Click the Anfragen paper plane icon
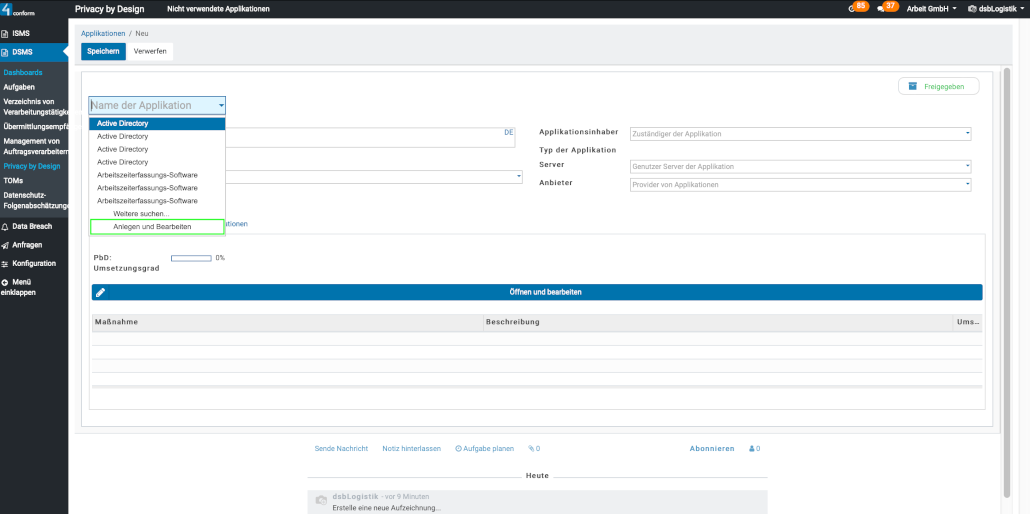The width and height of the screenshot is (1030, 514). point(6,245)
